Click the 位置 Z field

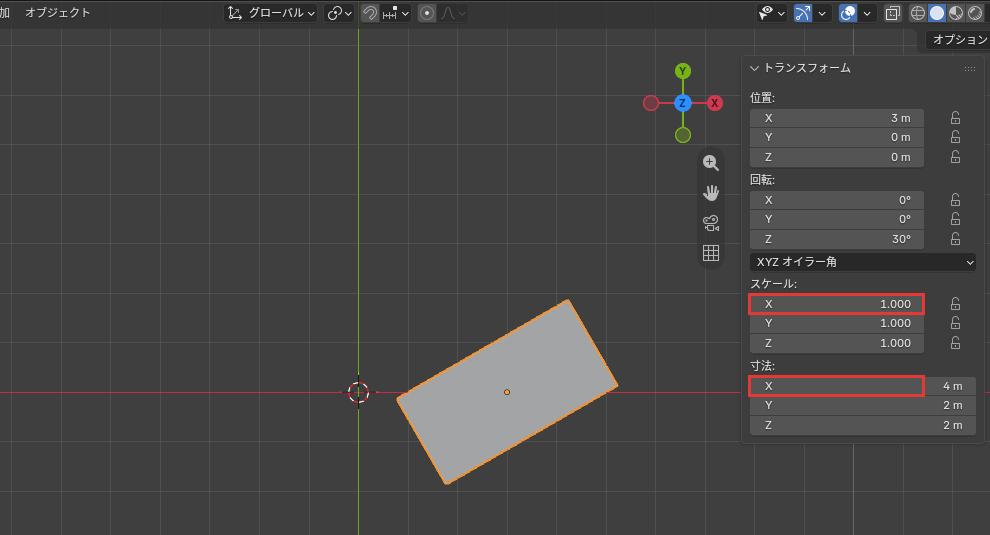(x=837, y=157)
